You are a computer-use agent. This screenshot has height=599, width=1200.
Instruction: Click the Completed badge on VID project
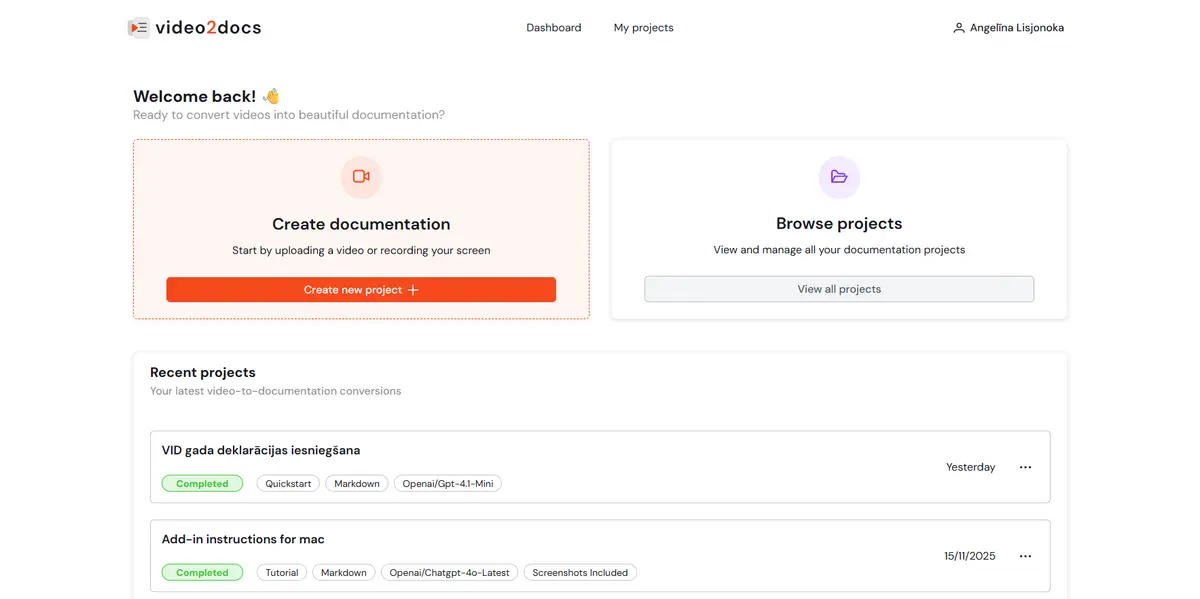(x=202, y=483)
